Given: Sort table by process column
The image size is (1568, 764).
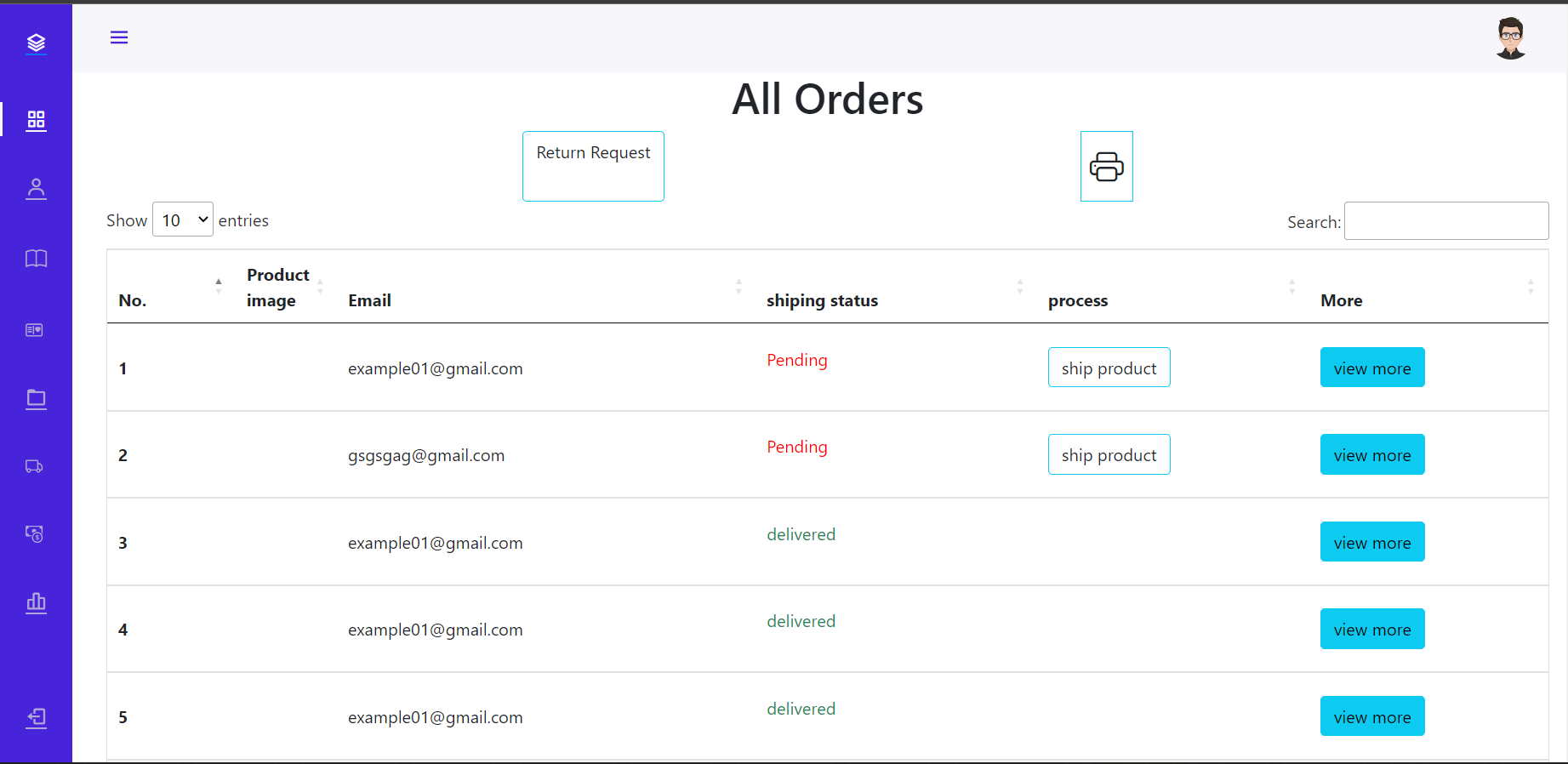Looking at the screenshot, I should tap(1172, 287).
